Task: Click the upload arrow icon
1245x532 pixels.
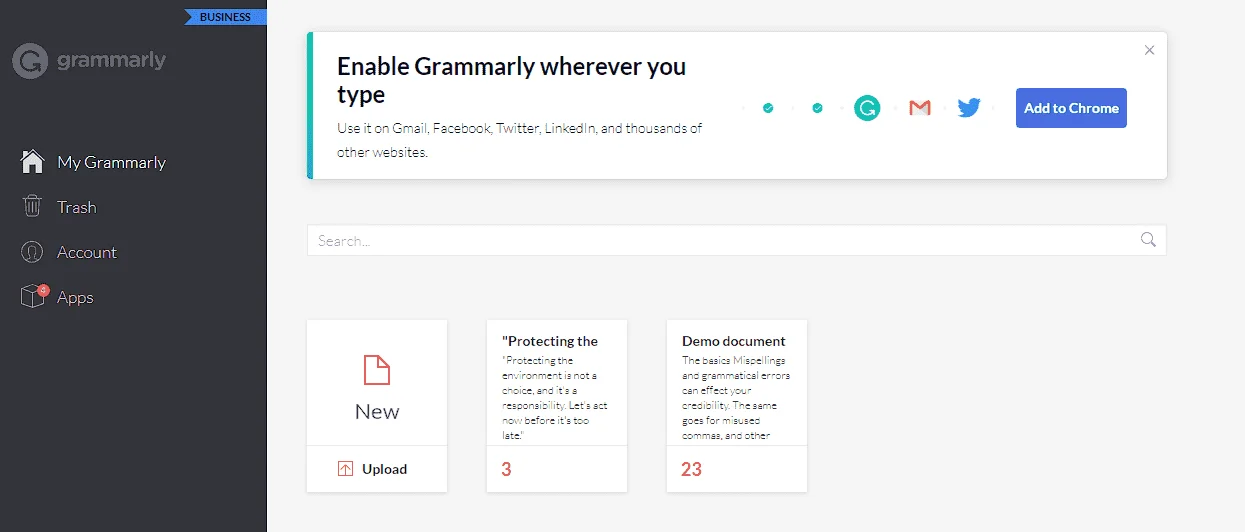Action: pyautogui.click(x=346, y=469)
